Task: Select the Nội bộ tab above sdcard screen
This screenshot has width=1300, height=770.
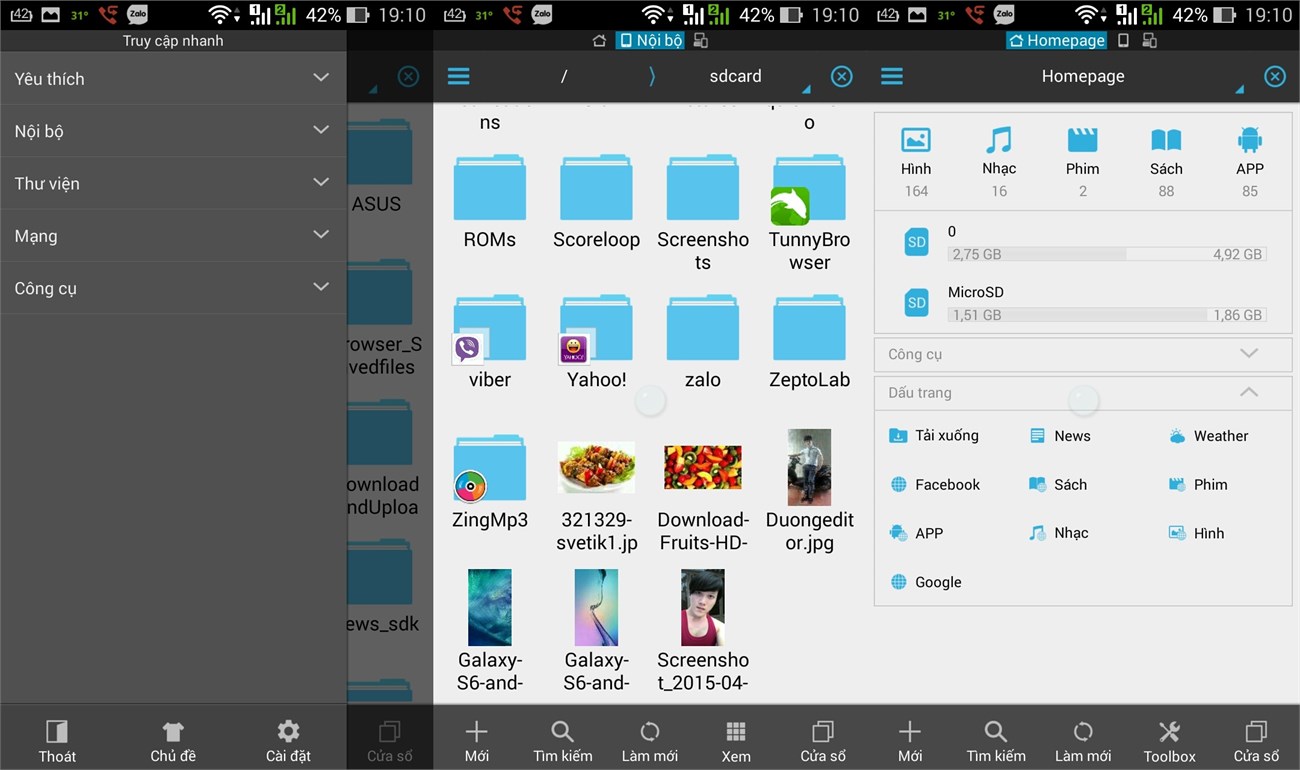Action: coord(650,40)
